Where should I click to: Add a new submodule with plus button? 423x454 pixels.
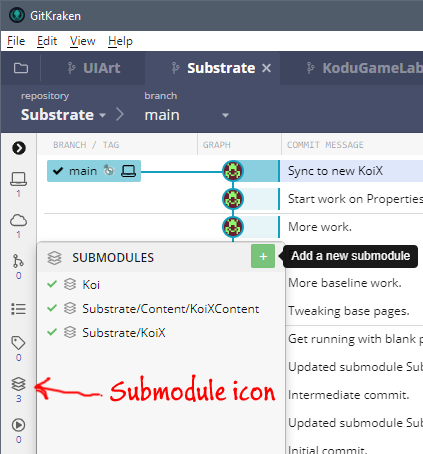tap(263, 256)
